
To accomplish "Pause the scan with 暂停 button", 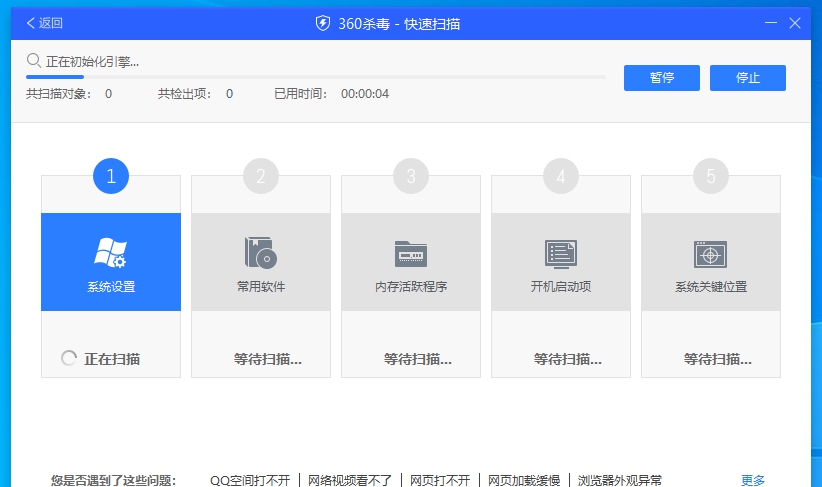I will [x=661, y=78].
